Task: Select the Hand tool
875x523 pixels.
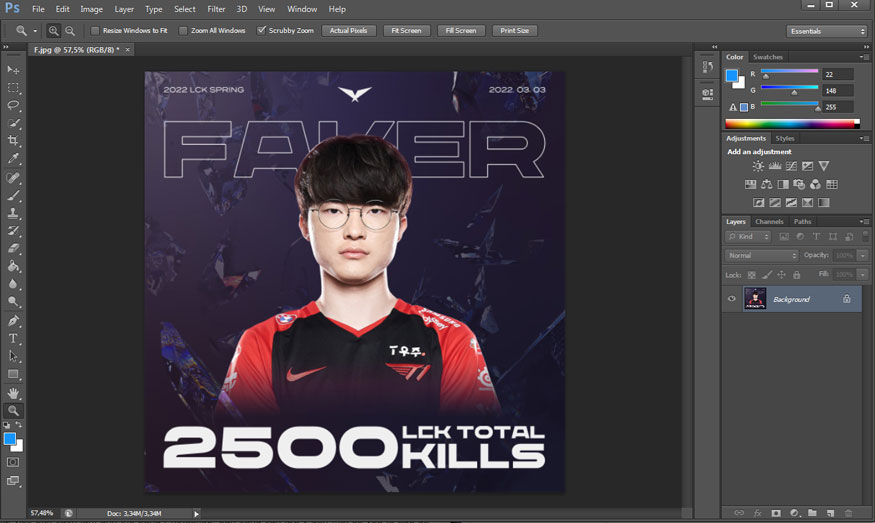Action: pos(13,393)
